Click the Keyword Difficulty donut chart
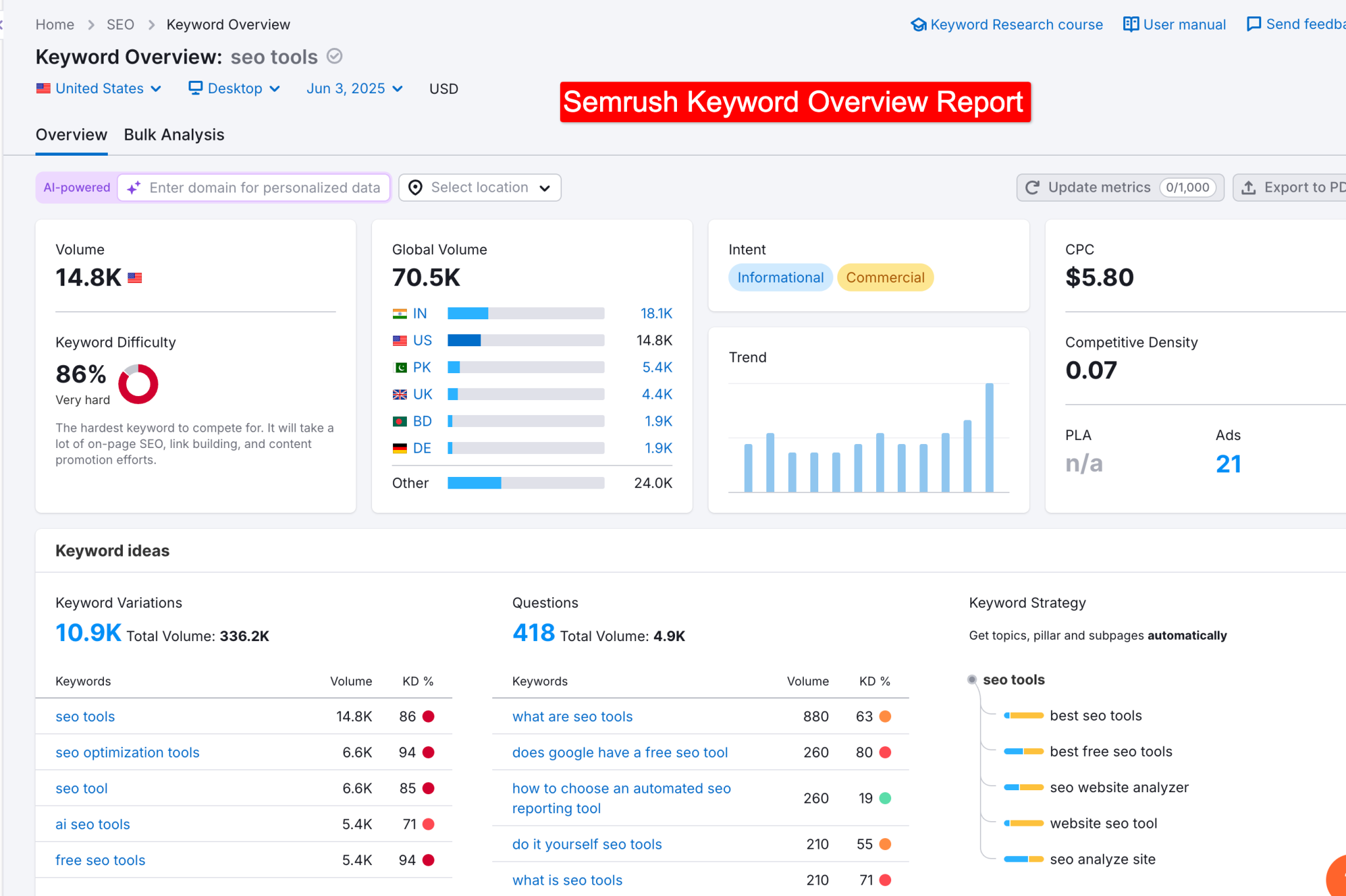The height and width of the screenshot is (896, 1346). coord(138,384)
